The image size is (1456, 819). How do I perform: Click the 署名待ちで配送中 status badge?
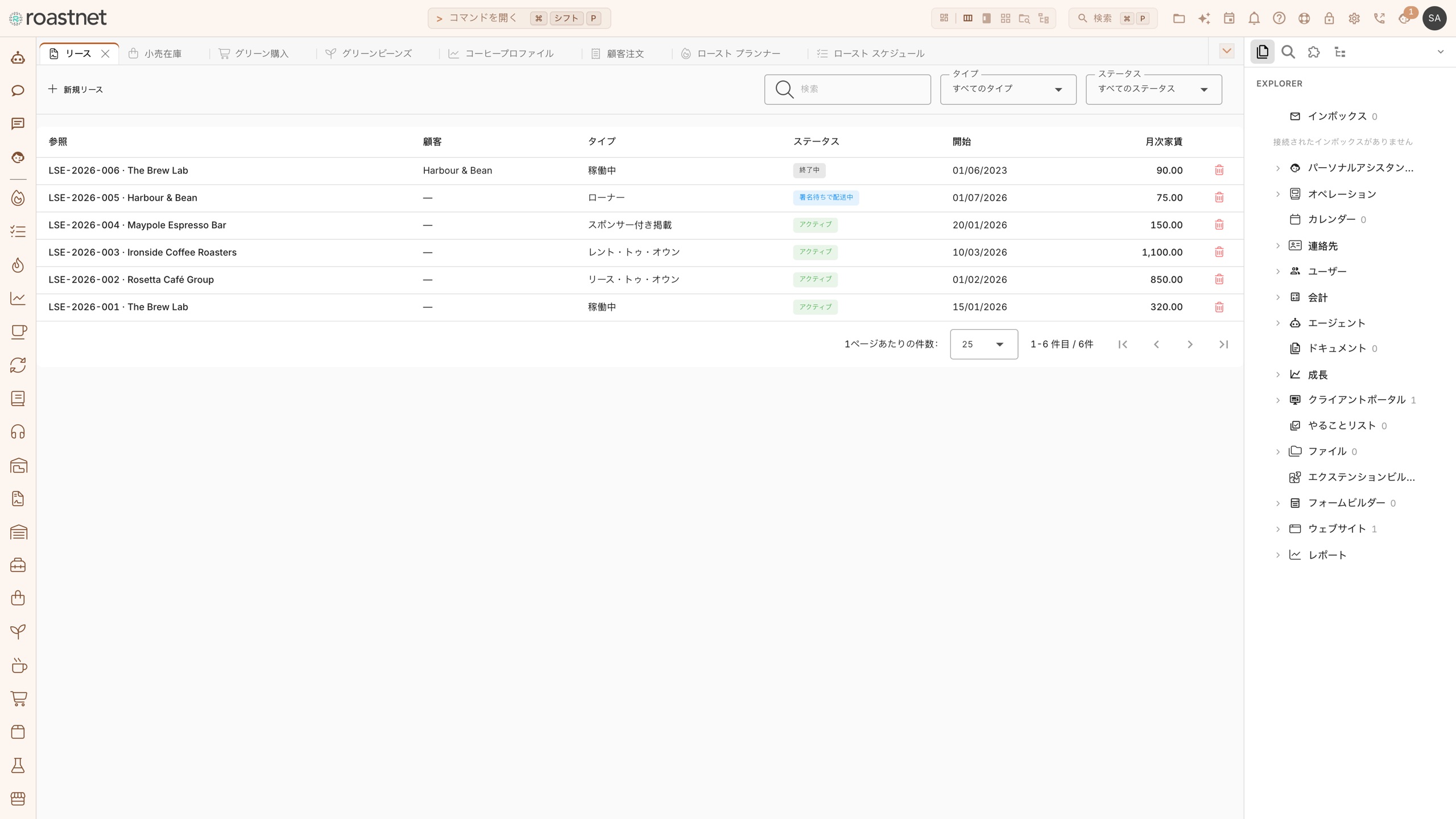click(x=826, y=197)
